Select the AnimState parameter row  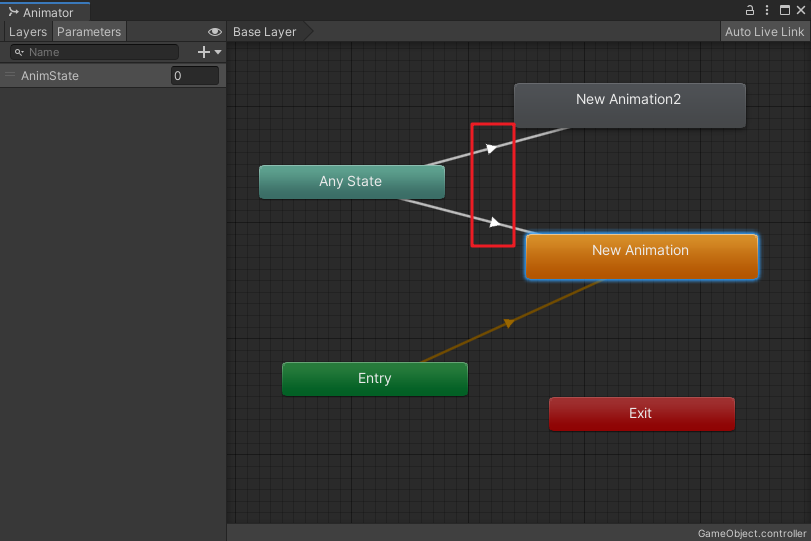(x=90, y=76)
